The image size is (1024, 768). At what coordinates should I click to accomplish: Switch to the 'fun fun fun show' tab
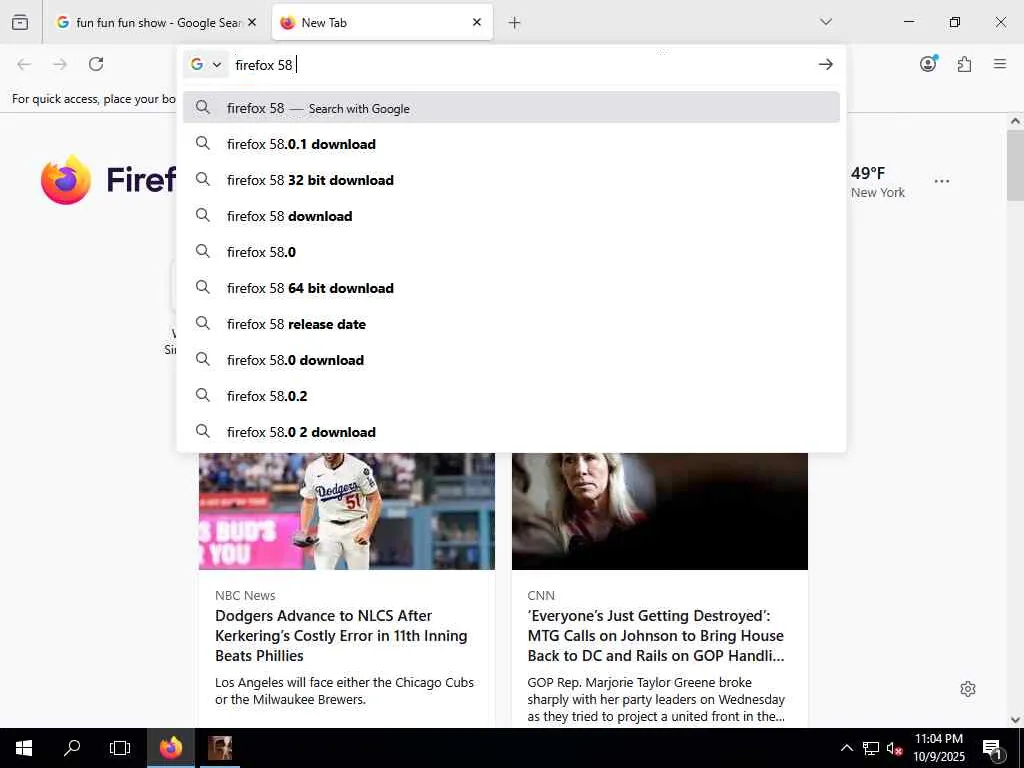point(157,22)
